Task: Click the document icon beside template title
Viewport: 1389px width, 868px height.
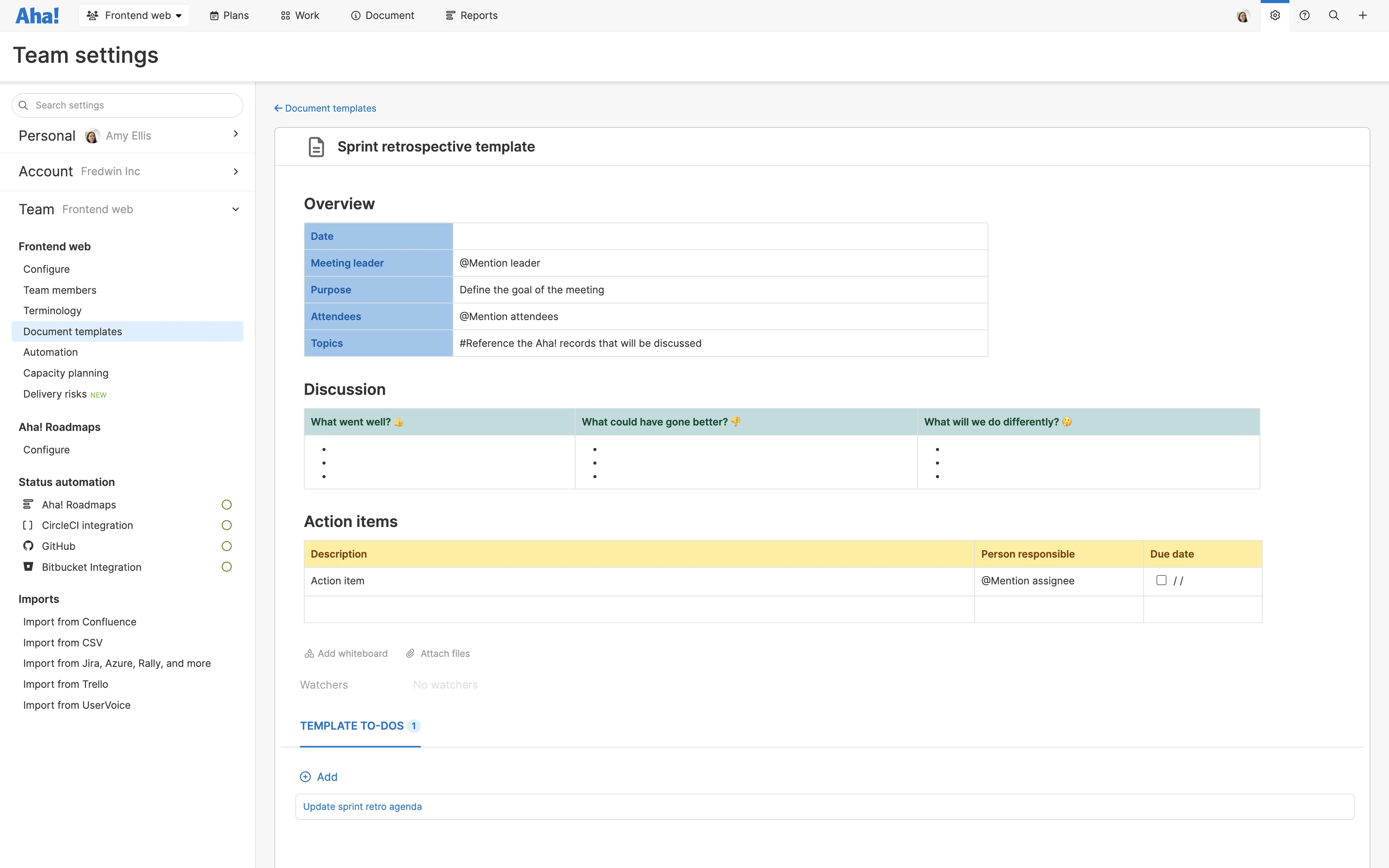Action: coord(316,147)
